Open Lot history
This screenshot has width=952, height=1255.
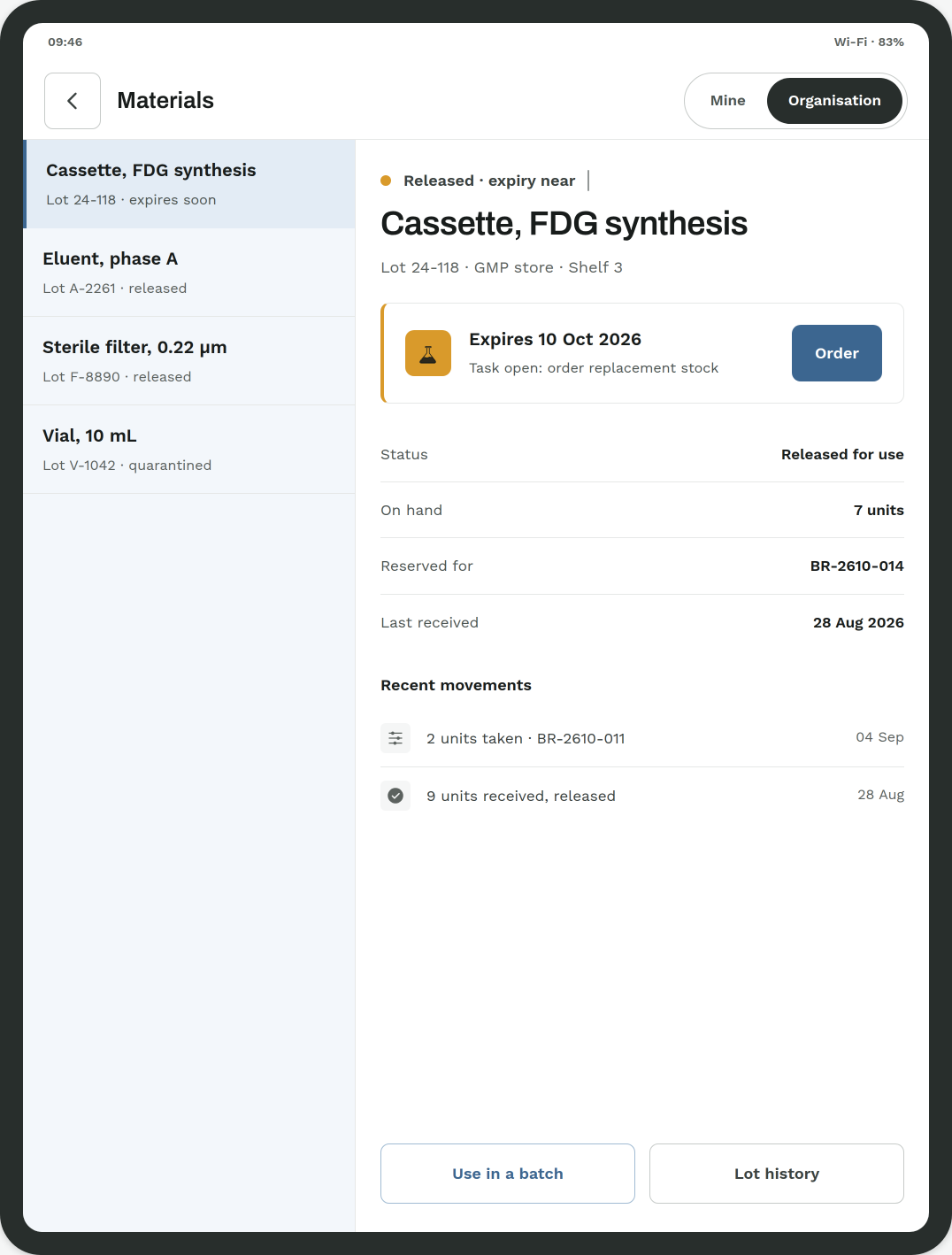777,1174
